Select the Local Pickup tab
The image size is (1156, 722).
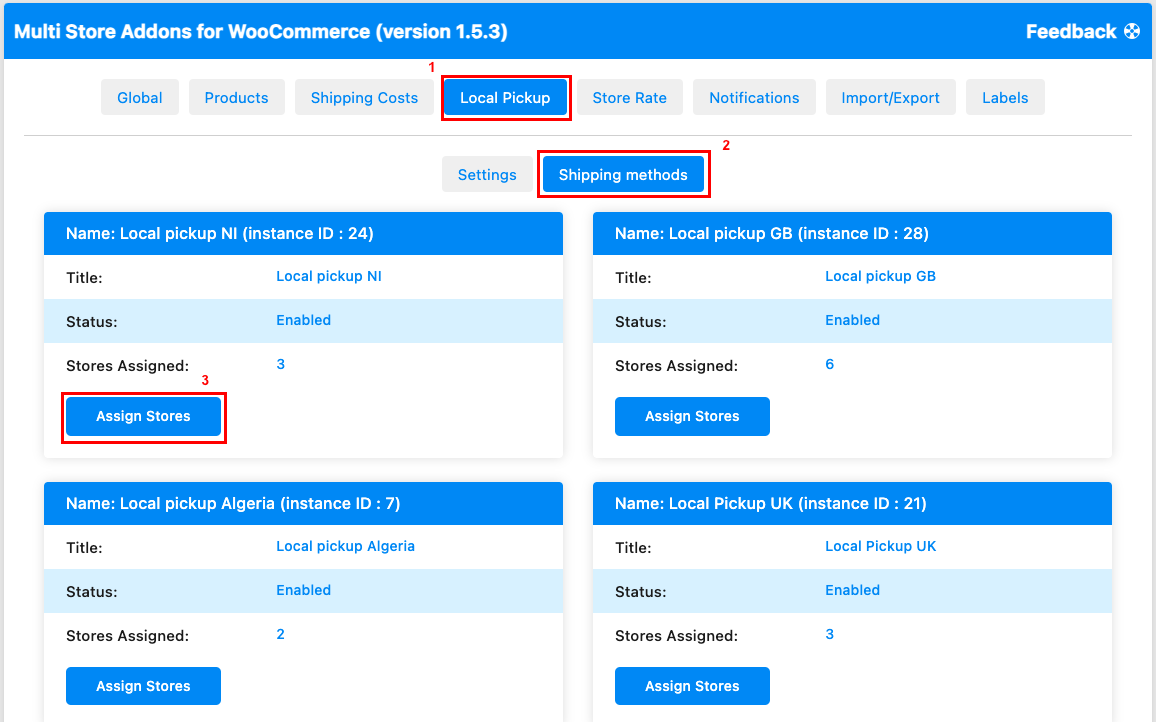point(505,97)
